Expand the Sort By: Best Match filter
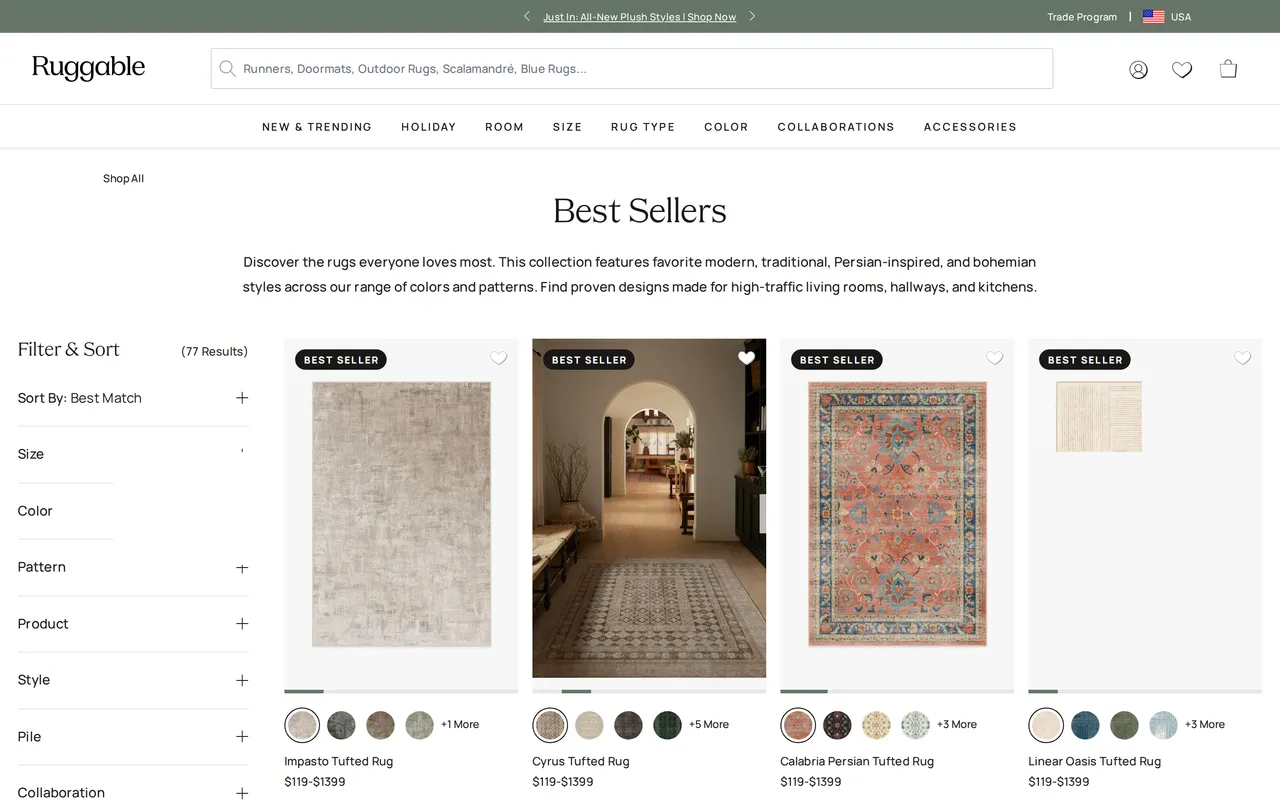This screenshot has height=800, width=1280. 133,398
